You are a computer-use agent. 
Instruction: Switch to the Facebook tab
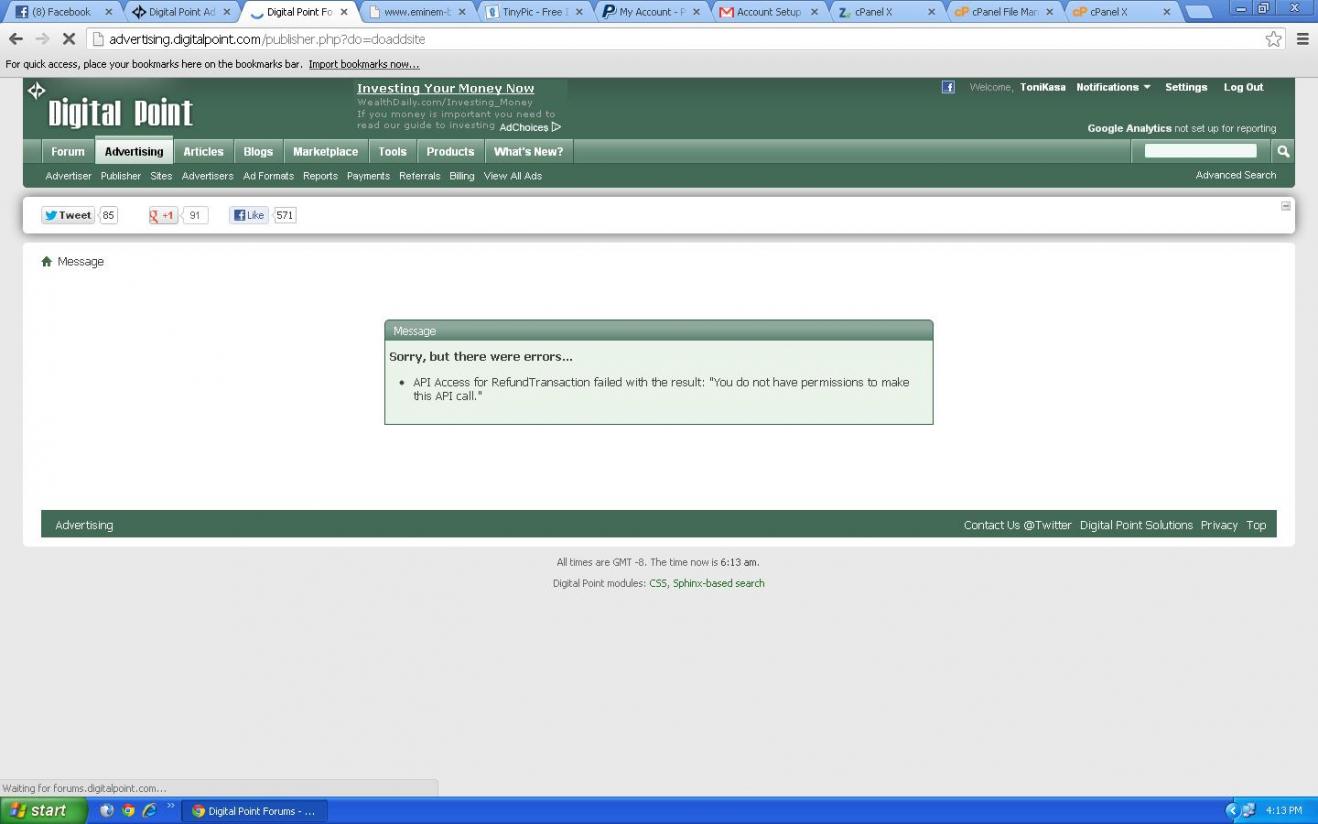(x=62, y=12)
